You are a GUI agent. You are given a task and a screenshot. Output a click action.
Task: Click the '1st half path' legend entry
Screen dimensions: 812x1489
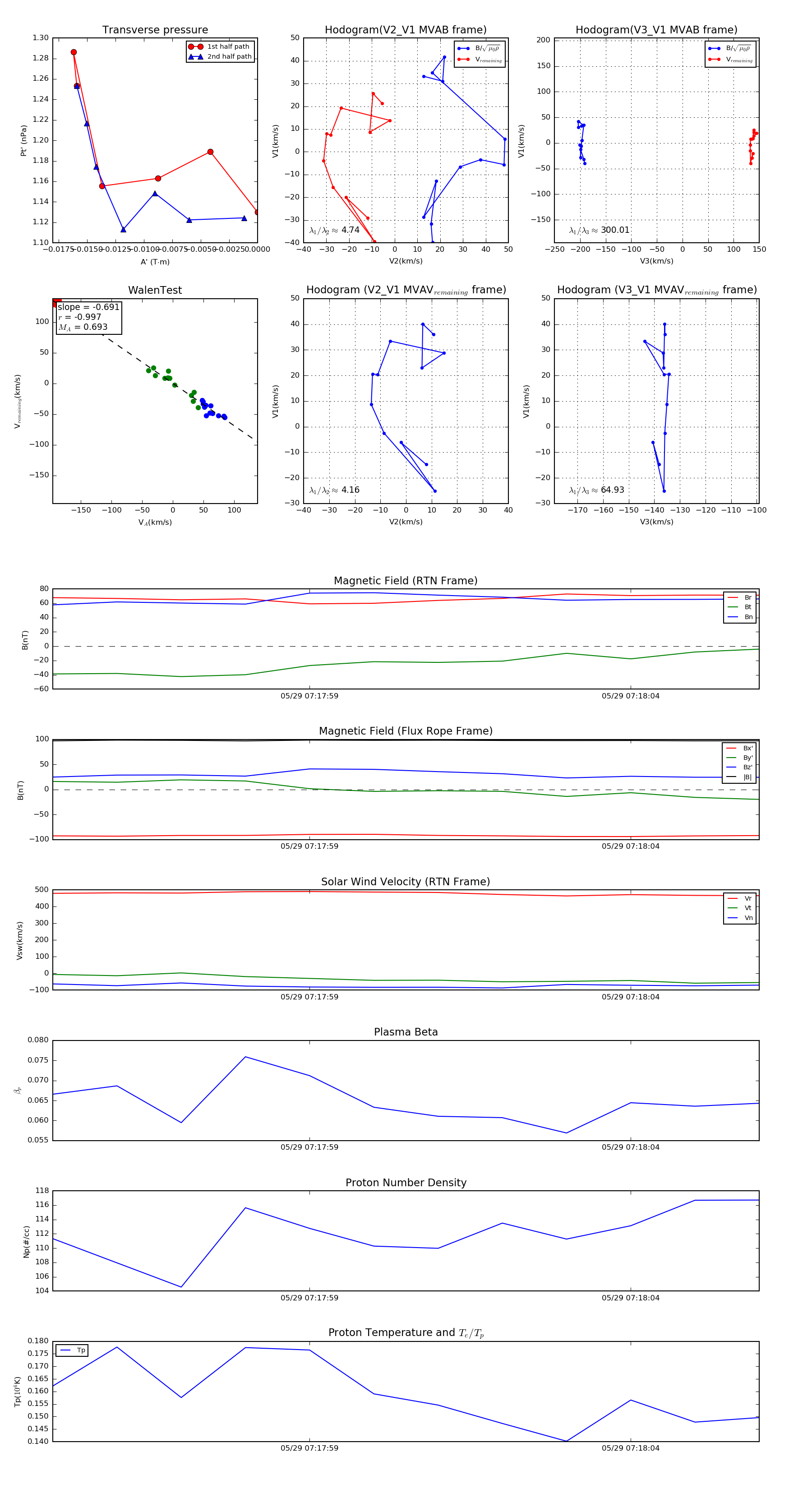(220, 47)
